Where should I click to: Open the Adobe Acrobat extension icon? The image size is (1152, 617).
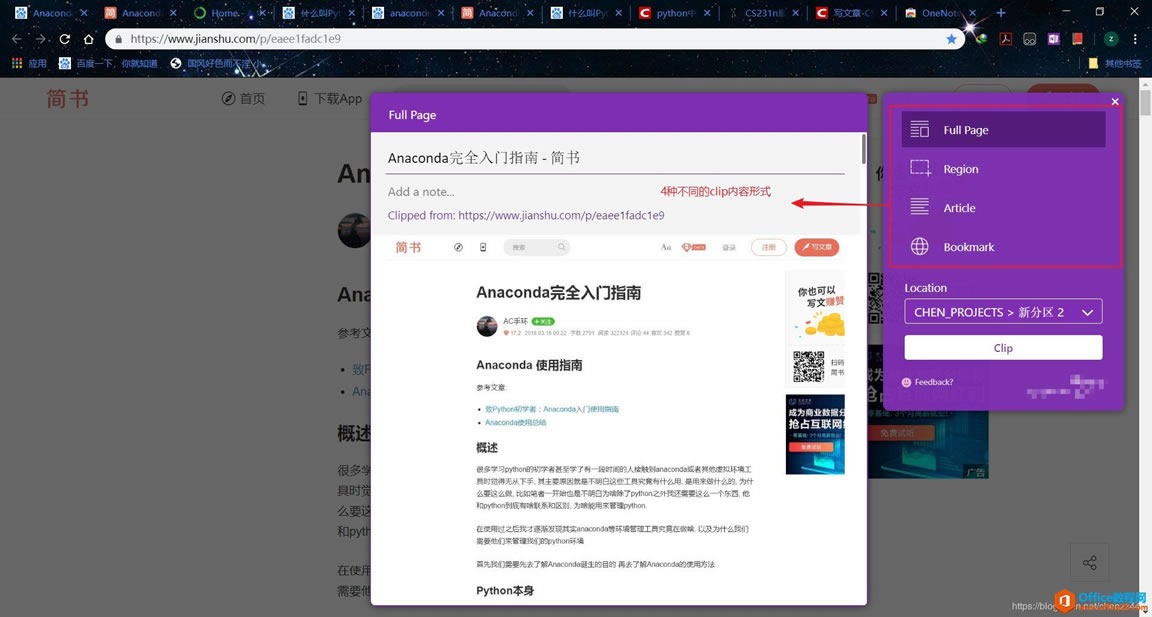click(x=1005, y=39)
